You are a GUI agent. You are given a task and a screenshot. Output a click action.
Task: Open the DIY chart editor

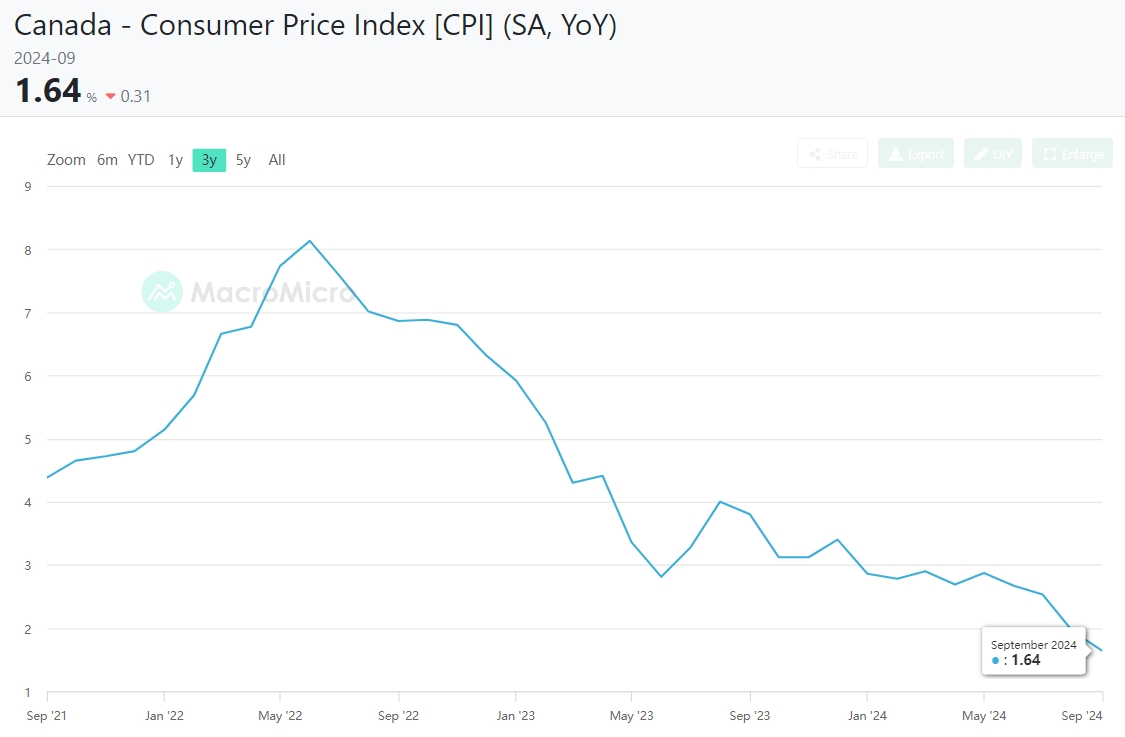click(992, 154)
